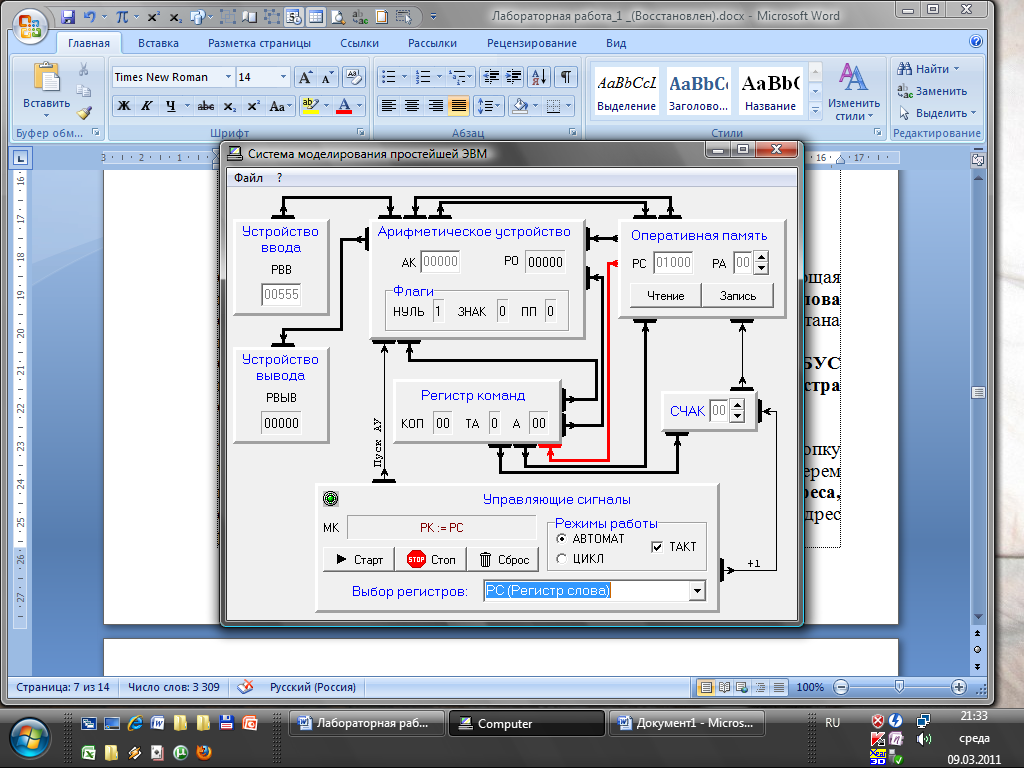Open the Times New Roman font dropdown
Screen dimensions: 1024x768
228,77
